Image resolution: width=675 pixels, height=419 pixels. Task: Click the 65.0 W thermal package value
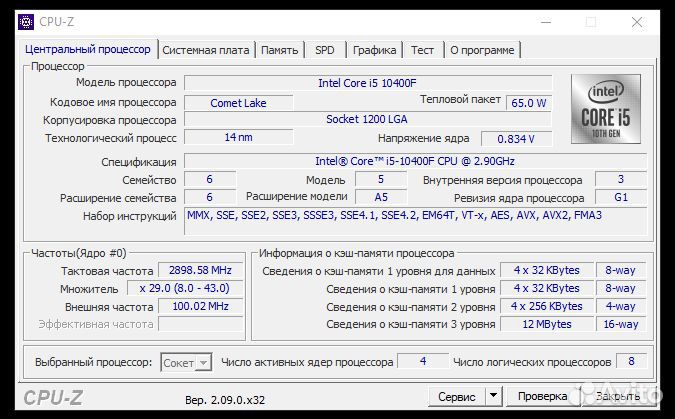pyautogui.click(x=529, y=103)
